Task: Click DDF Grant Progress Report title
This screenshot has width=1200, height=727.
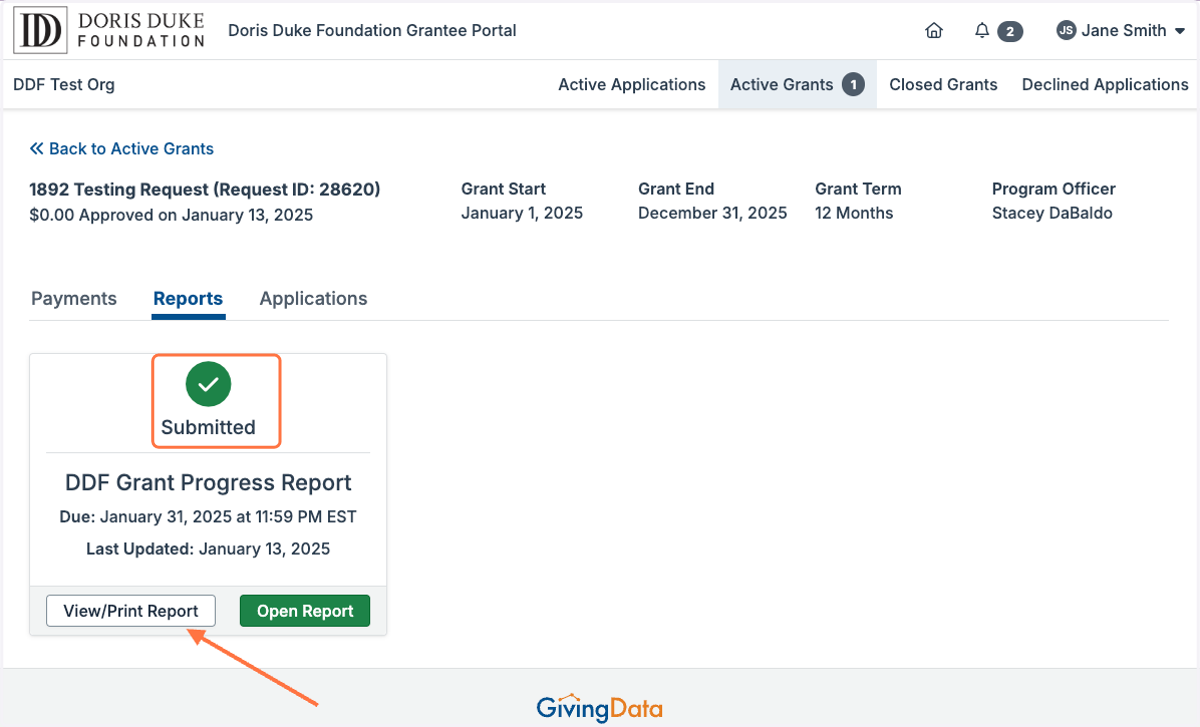Action: click(208, 483)
